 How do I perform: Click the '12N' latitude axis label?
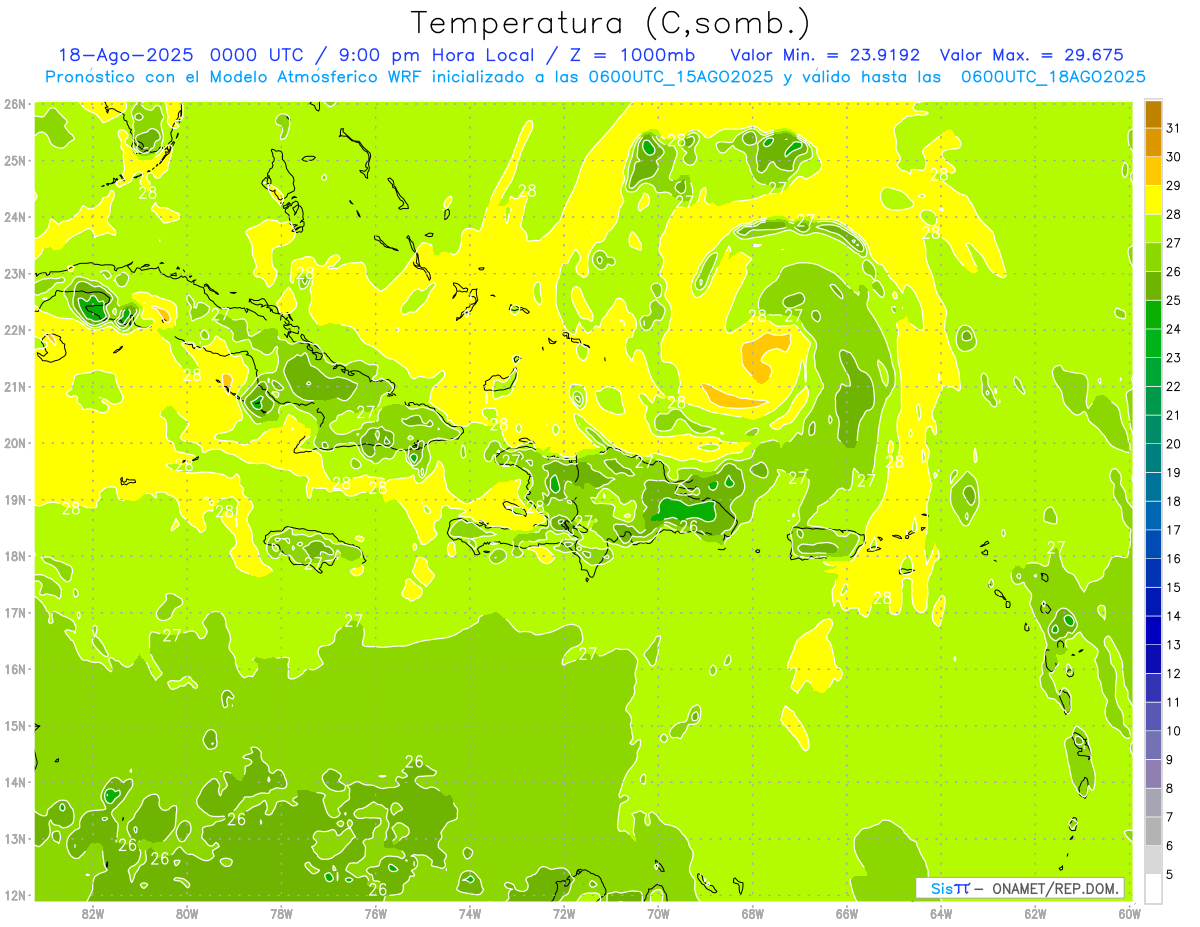pyautogui.click(x=14, y=895)
